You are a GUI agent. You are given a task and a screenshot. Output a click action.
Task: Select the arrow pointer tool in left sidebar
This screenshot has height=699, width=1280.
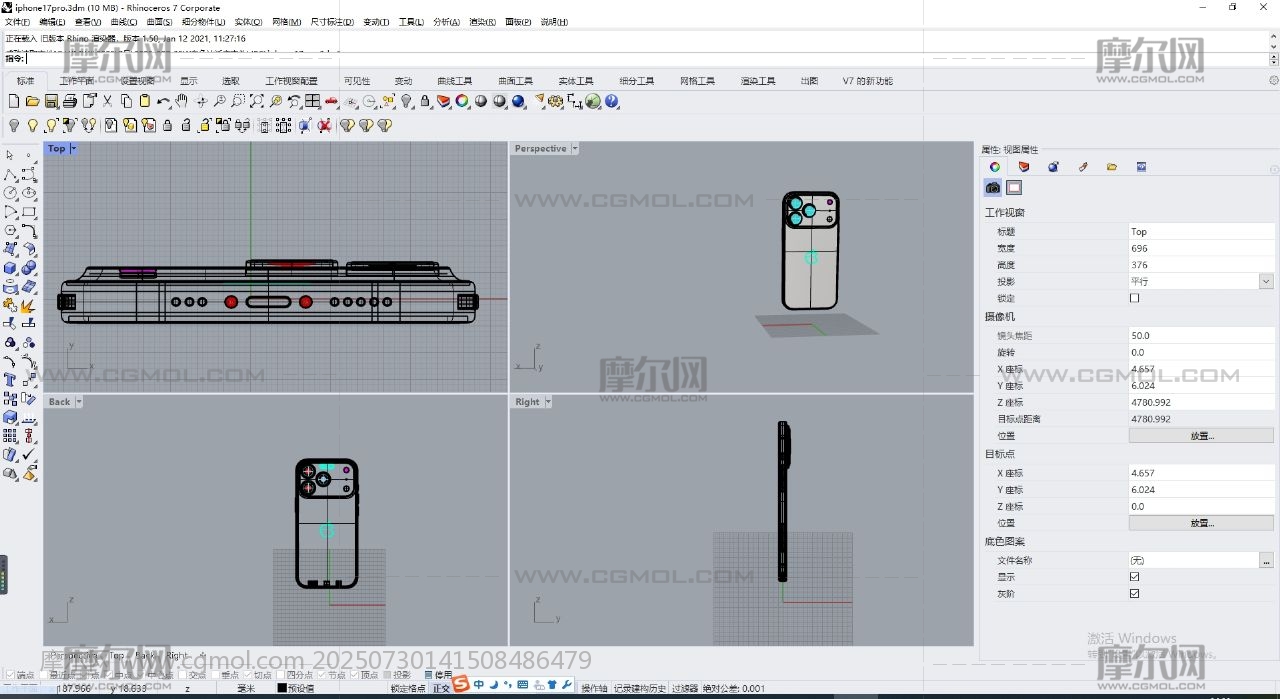(x=10, y=155)
